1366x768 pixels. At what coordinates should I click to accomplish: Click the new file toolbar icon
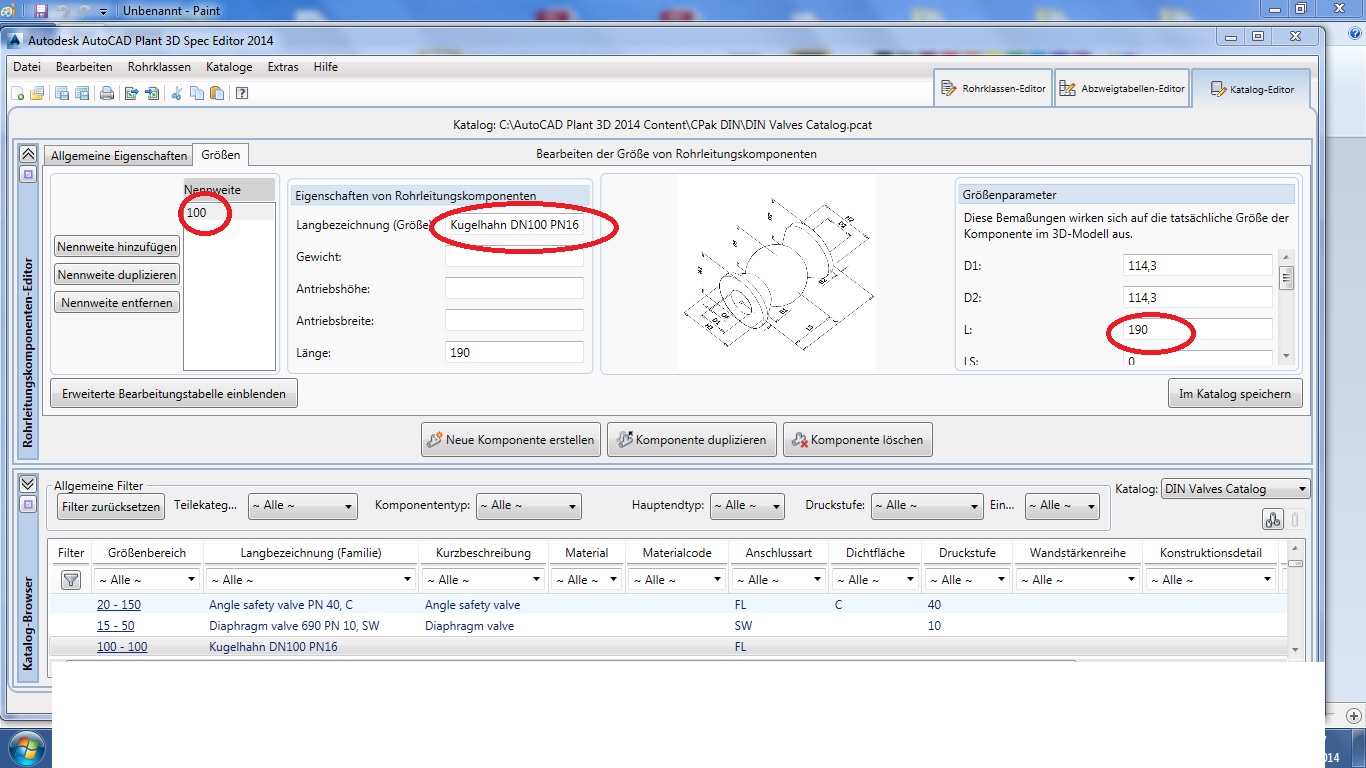point(18,93)
